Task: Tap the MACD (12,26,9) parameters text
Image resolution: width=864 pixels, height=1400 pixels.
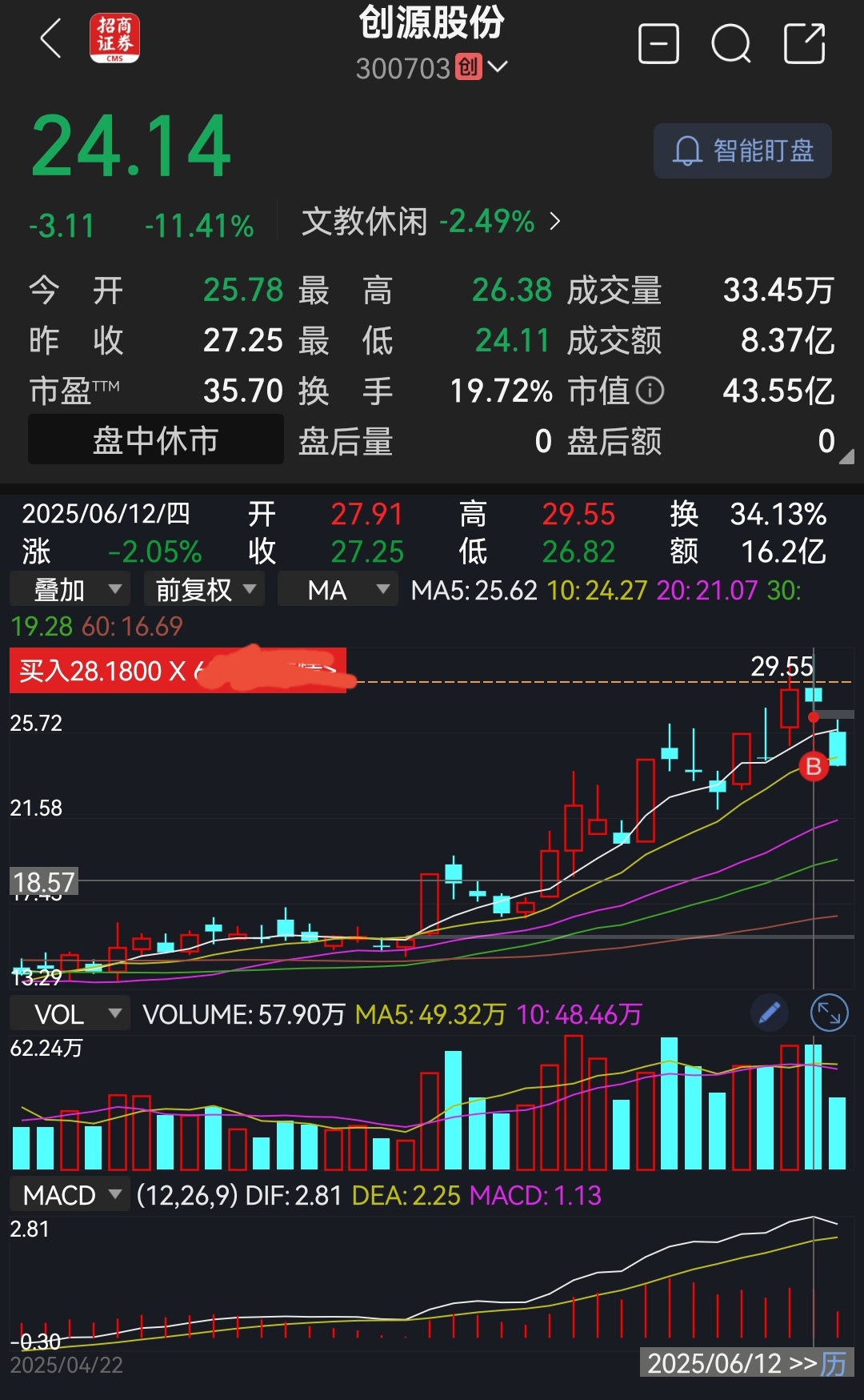Action: (x=187, y=1195)
